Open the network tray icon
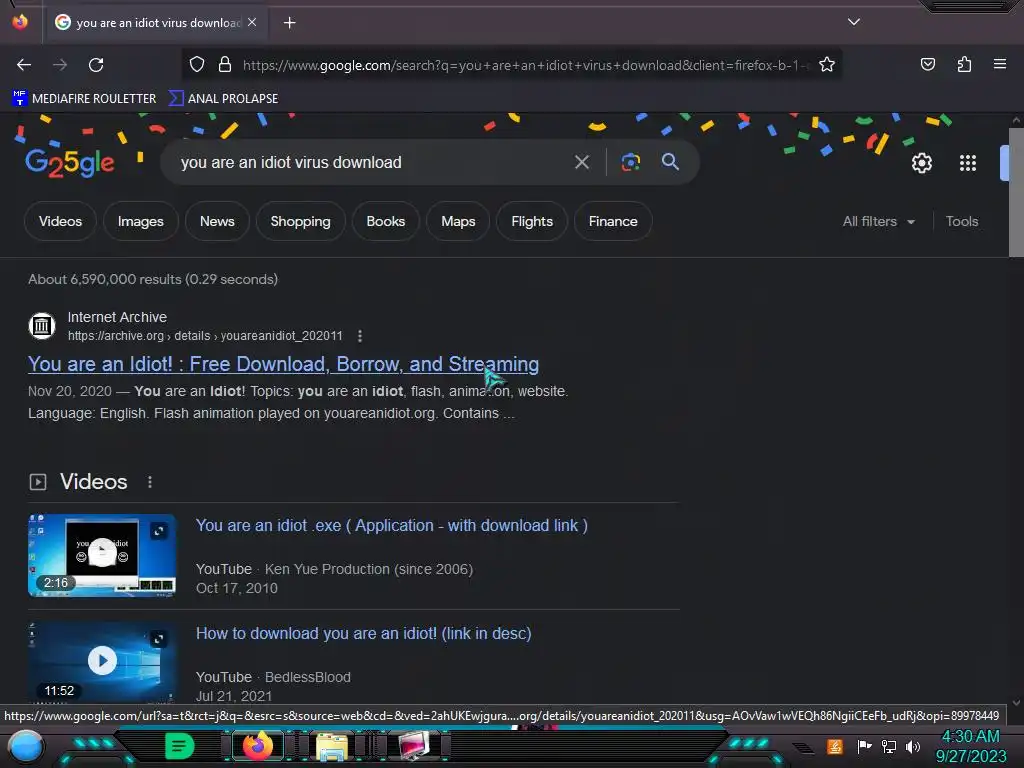Viewport: 1024px width, 768px height. 889,746
